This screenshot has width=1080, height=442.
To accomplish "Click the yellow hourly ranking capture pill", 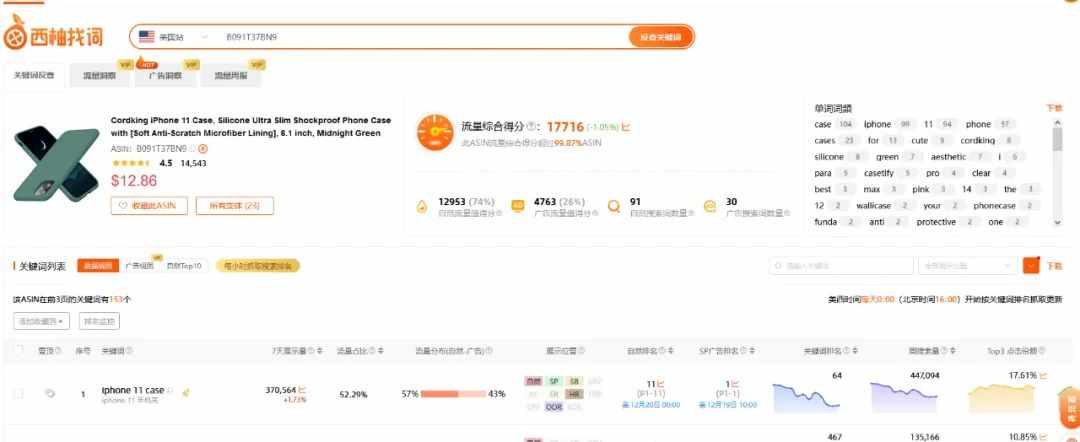I will pos(258,266).
